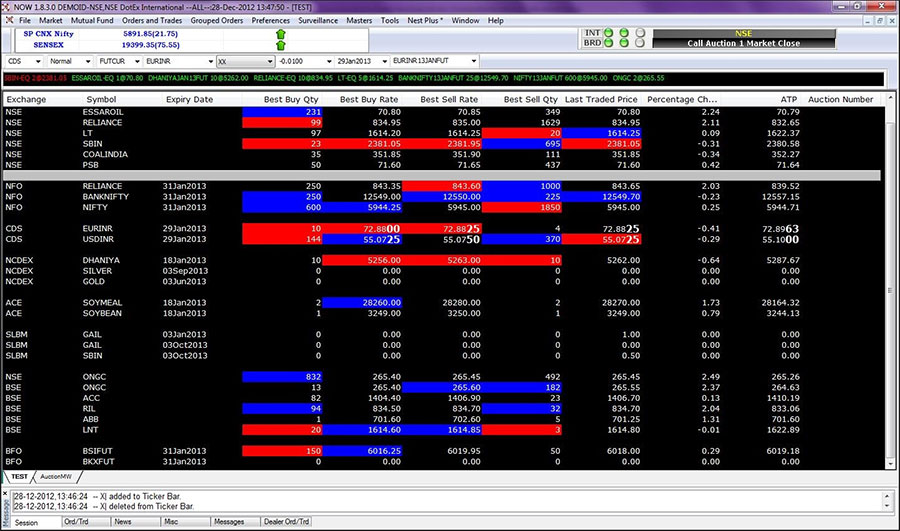The image size is (900, 531).
Task: Click the NOW application icon in title bar
Action: click(x=7, y=6)
